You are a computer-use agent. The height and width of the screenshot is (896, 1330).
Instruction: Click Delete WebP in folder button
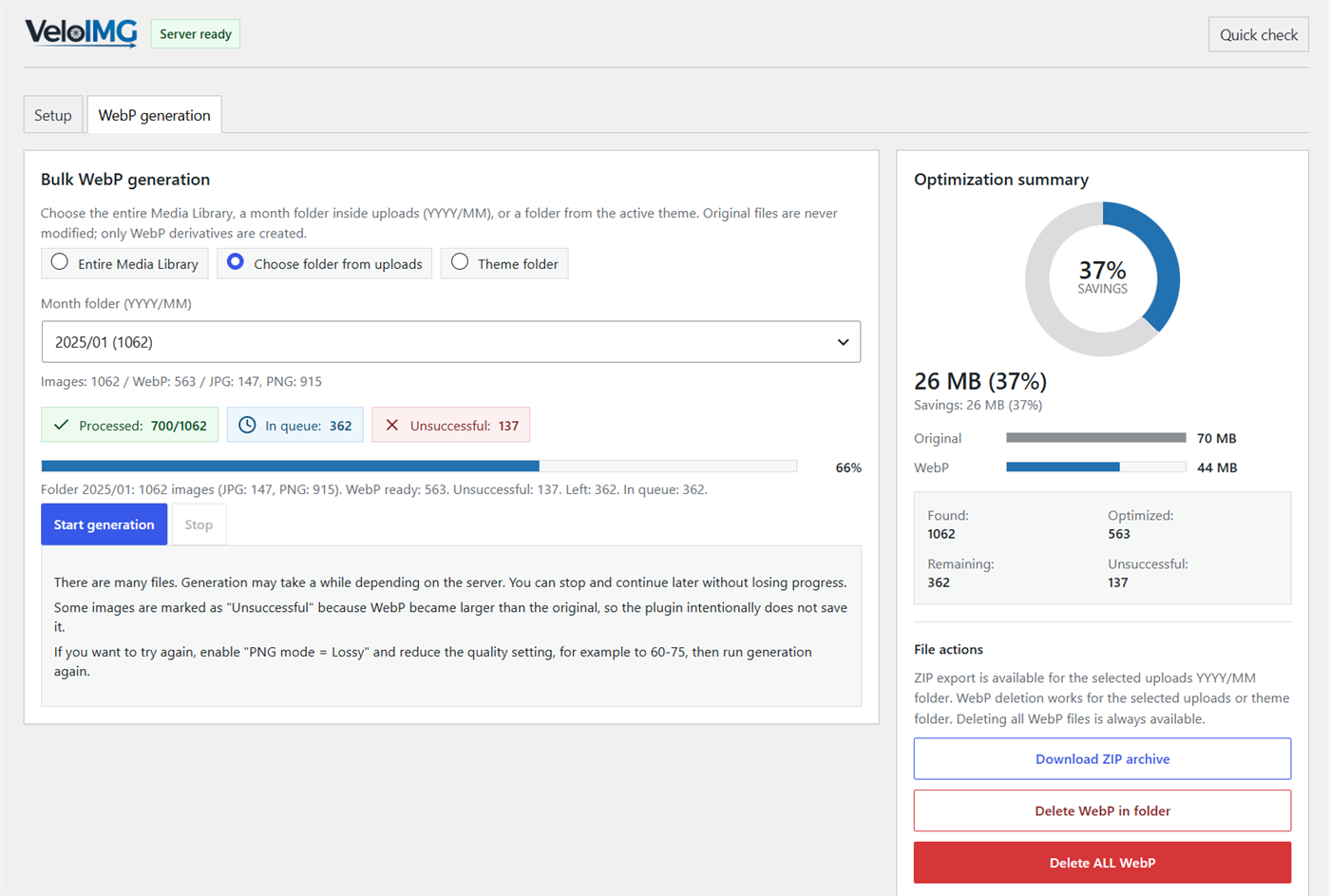[1102, 810]
